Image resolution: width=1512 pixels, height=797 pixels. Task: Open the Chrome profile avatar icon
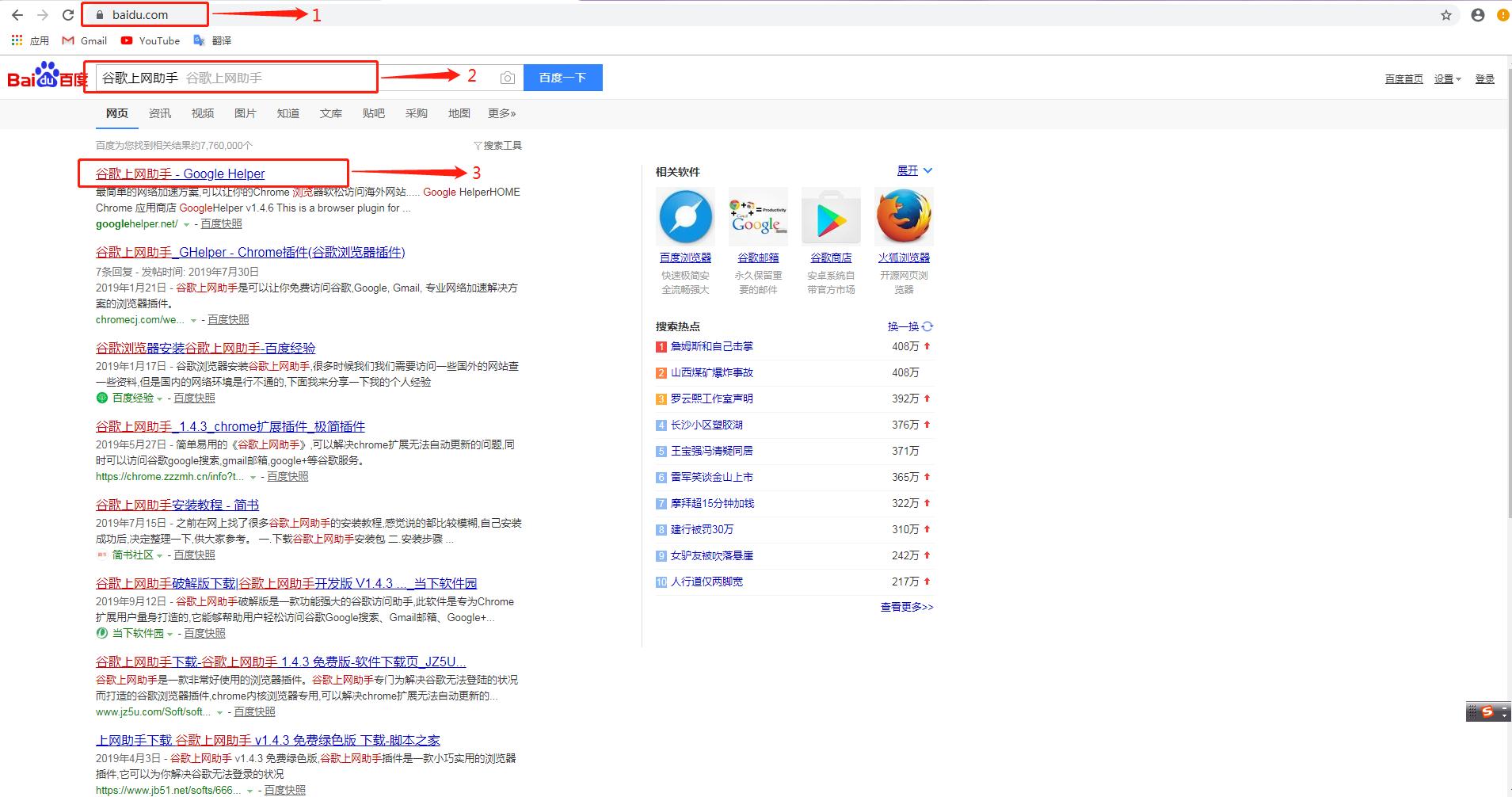(x=1476, y=14)
